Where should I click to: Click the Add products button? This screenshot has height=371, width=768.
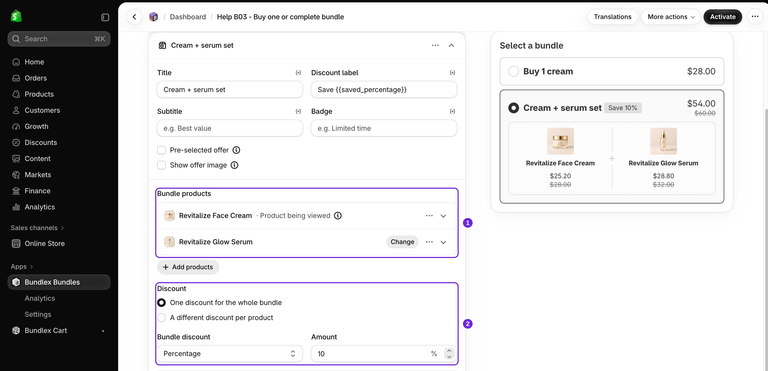188,267
